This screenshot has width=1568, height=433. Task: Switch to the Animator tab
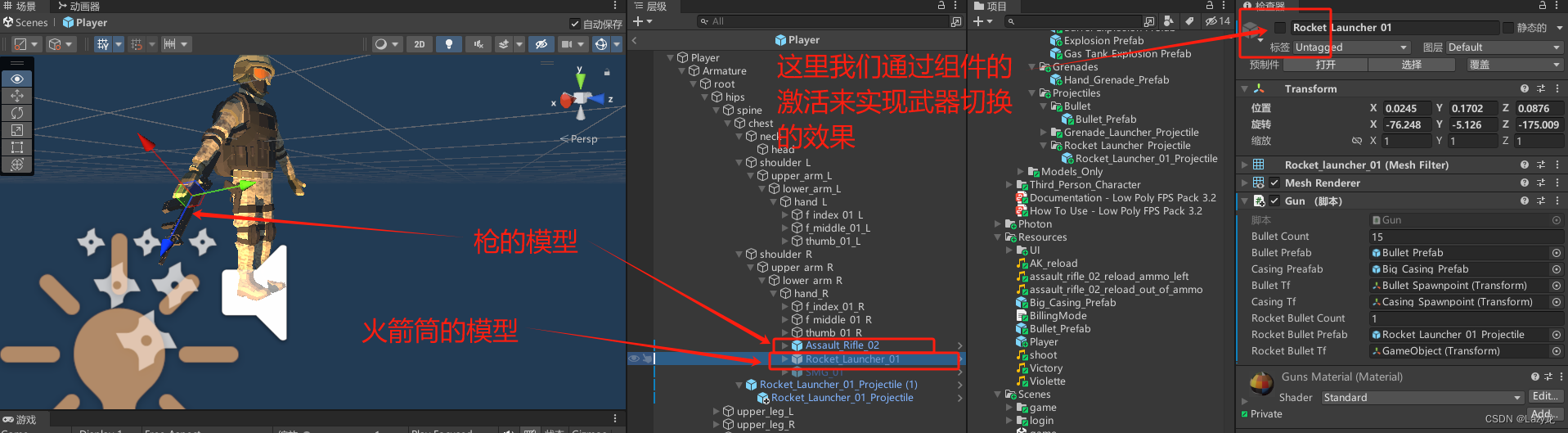(x=79, y=6)
